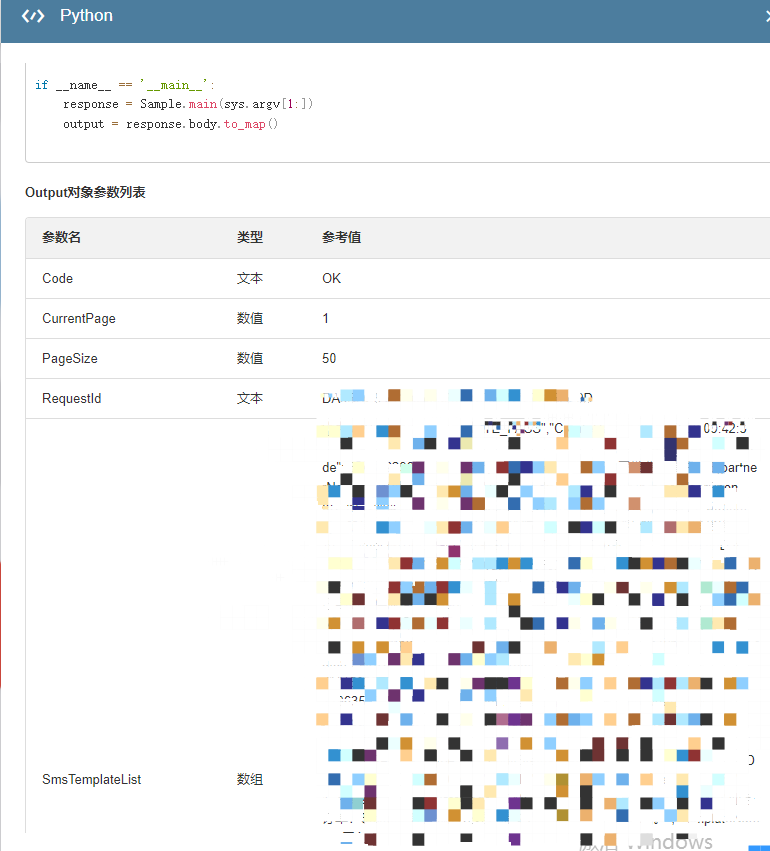Click the if __name__ code line

click(125, 85)
